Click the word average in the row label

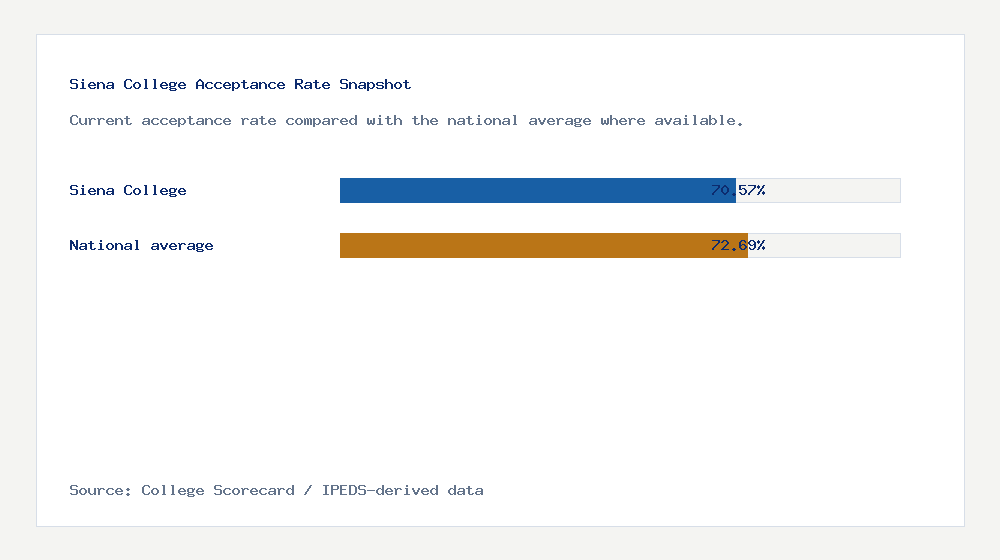coord(182,246)
